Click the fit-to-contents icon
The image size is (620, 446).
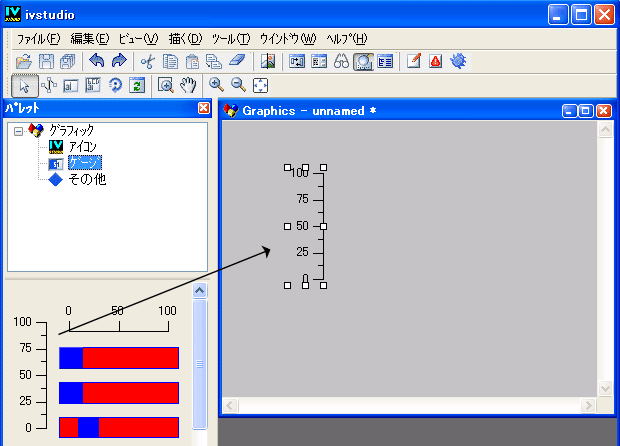260,86
